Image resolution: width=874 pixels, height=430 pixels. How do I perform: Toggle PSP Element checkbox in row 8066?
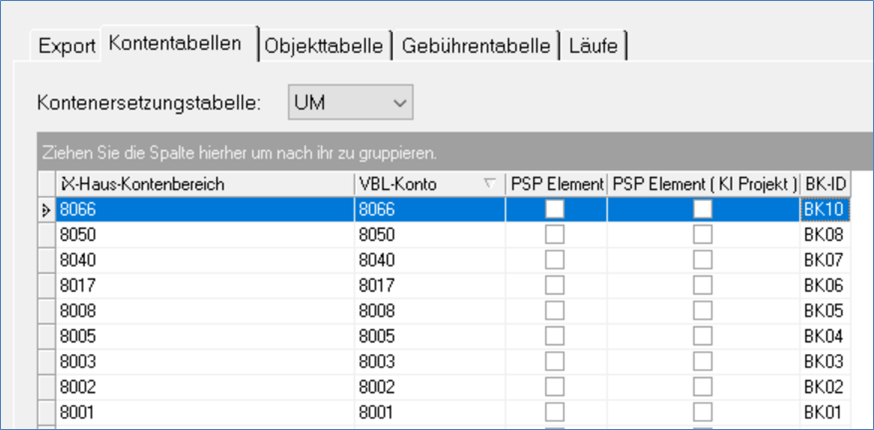point(555,209)
